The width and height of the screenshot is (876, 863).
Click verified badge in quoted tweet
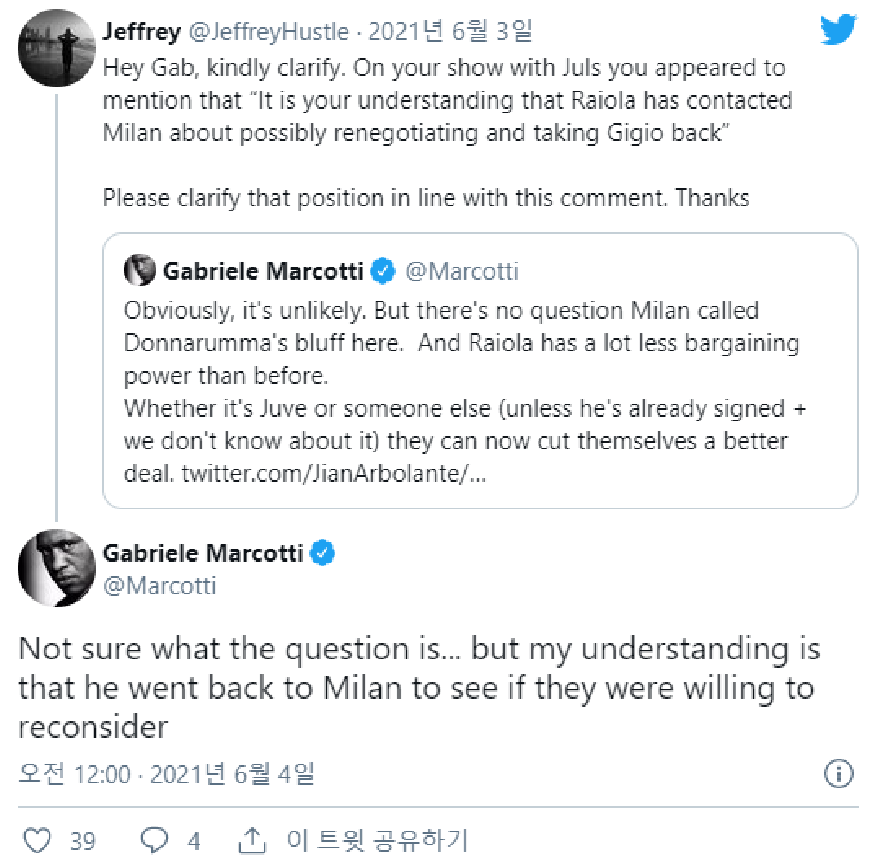point(382,271)
